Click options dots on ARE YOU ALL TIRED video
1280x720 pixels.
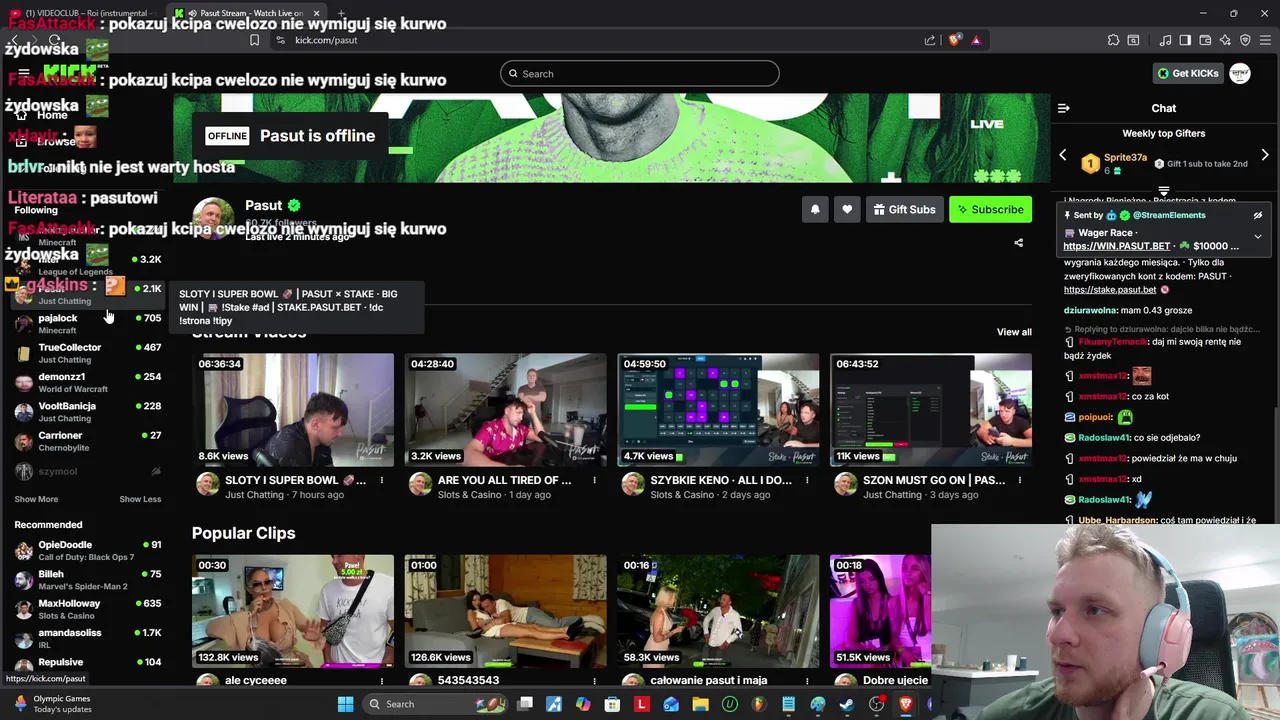594,480
